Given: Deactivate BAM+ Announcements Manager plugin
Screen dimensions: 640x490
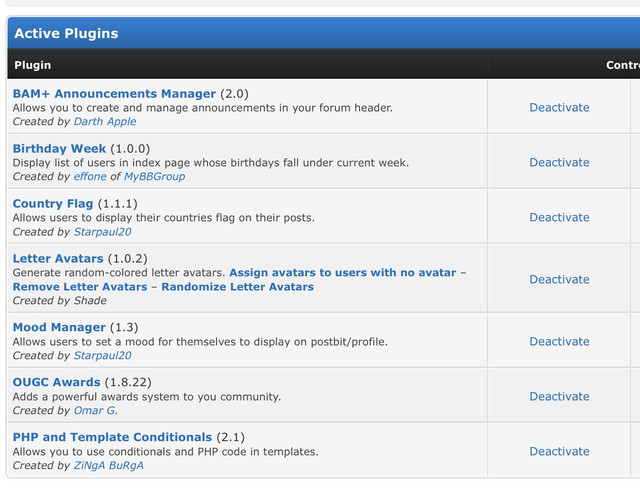Looking at the screenshot, I should pos(559,107).
